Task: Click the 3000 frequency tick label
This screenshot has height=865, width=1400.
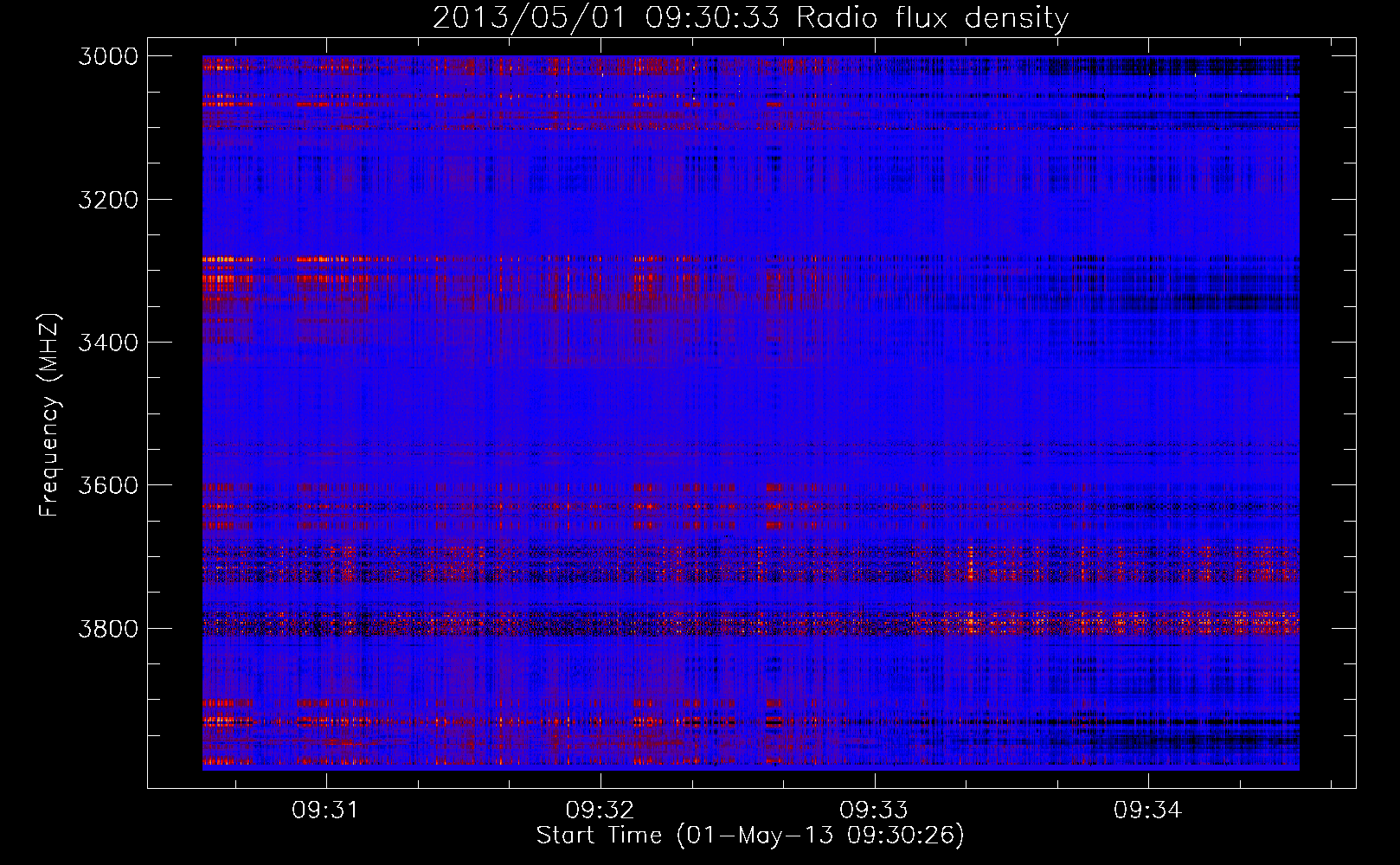Action: tap(108, 56)
